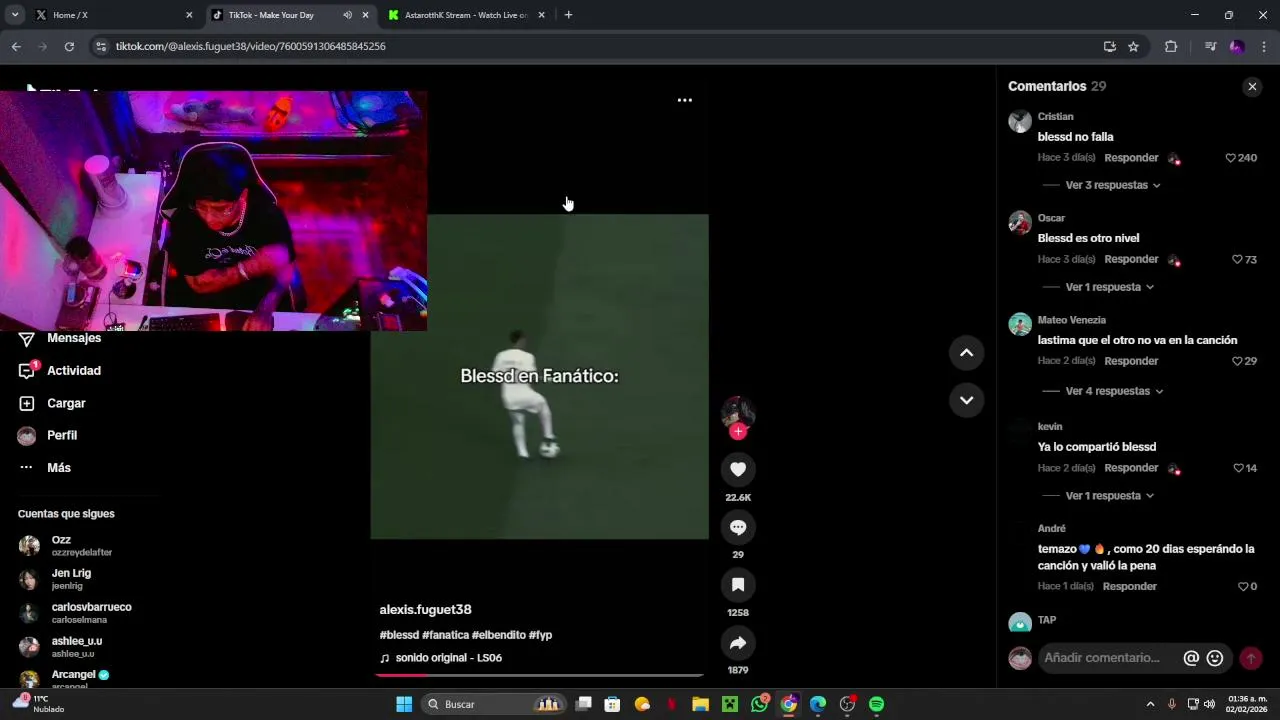This screenshot has width=1280, height=720.
Task: Open the #elbendito hashtag
Action: click(x=498, y=635)
